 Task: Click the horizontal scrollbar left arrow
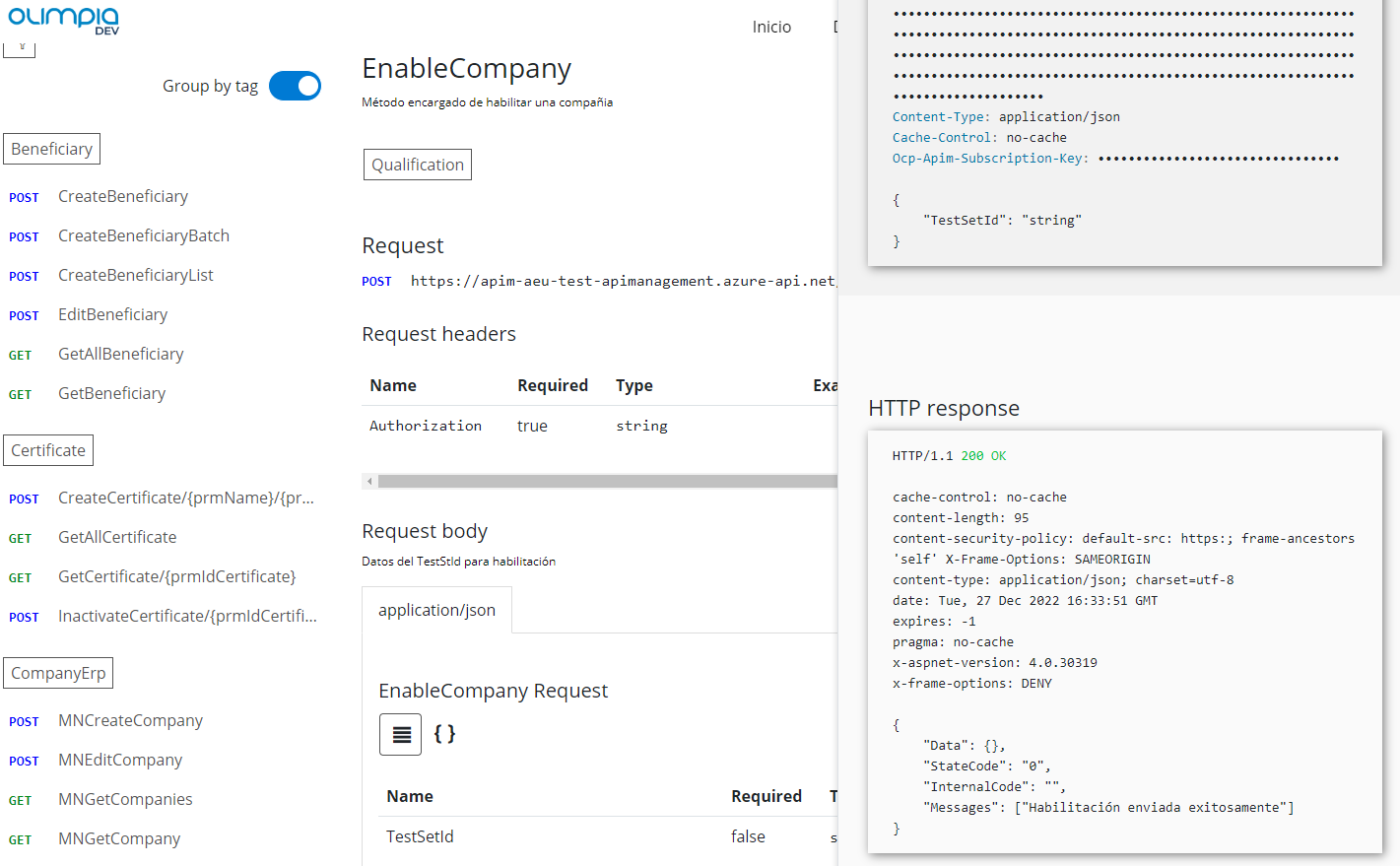[x=369, y=482]
